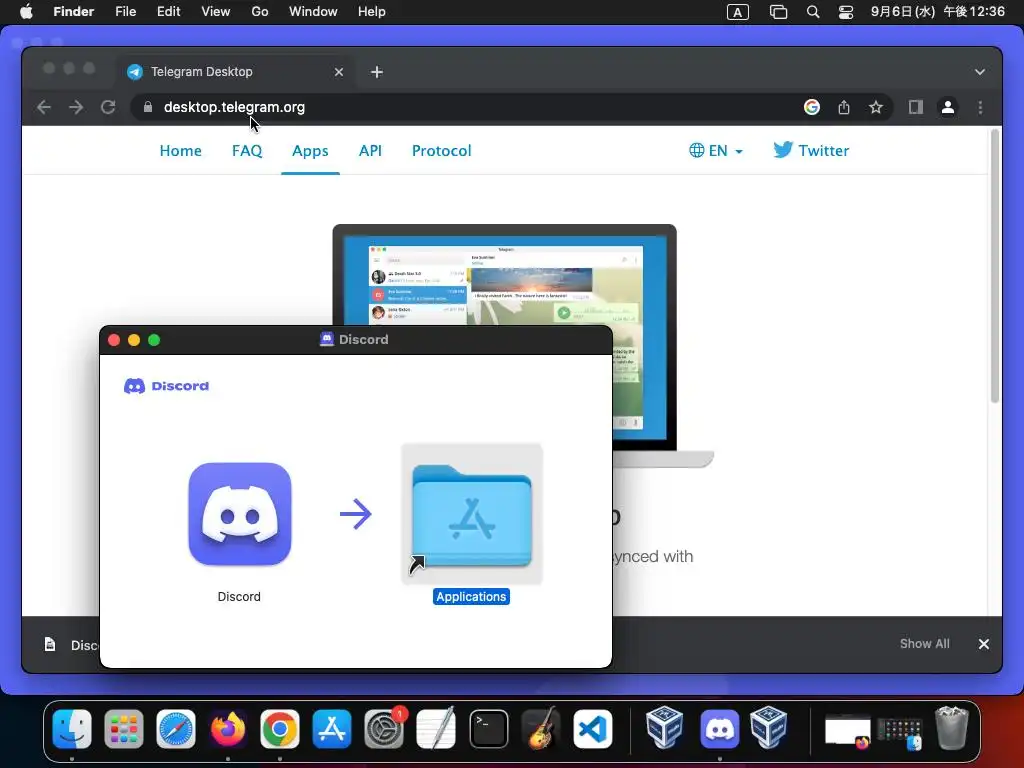Open the Help menu
1024x768 pixels.
click(x=372, y=12)
